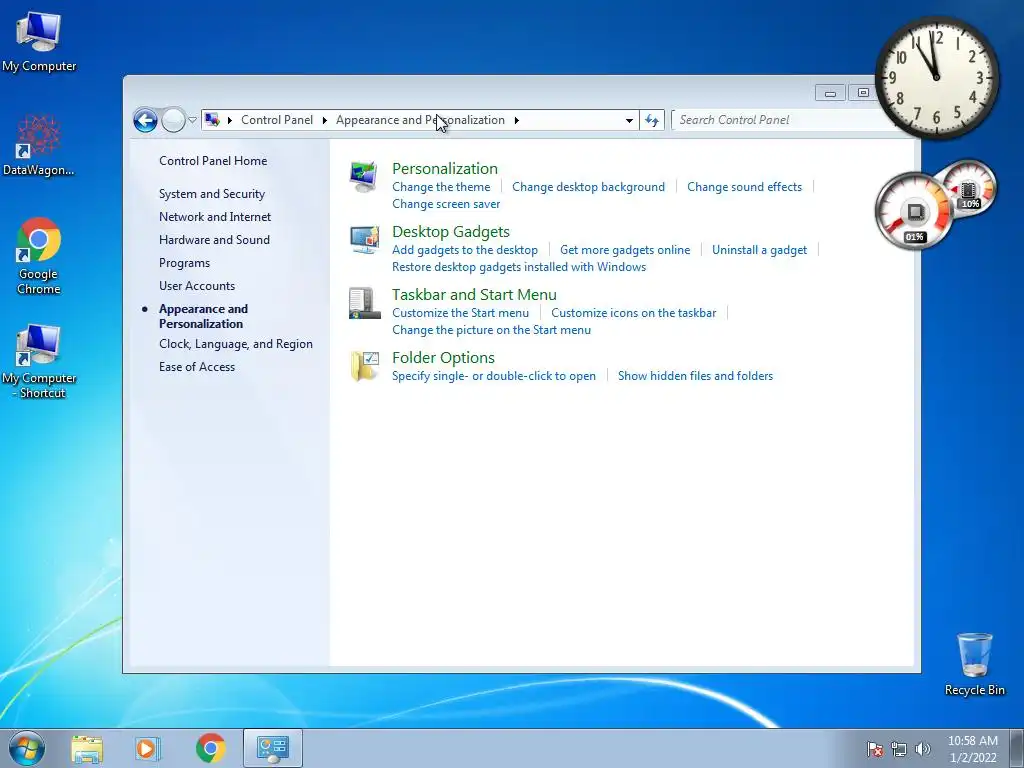This screenshot has height=768, width=1024.
Task: Click Change the picture on Start menu
Action: pos(491,330)
